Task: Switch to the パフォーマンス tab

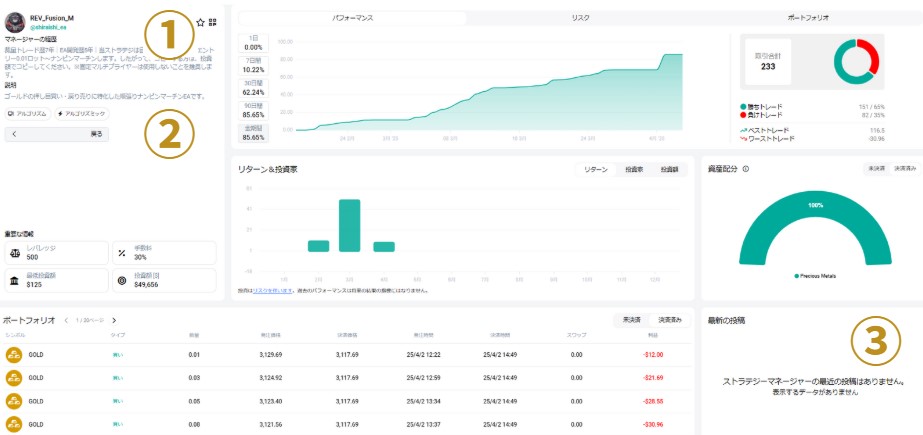Action: pyautogui.click(x=352, y=18)
